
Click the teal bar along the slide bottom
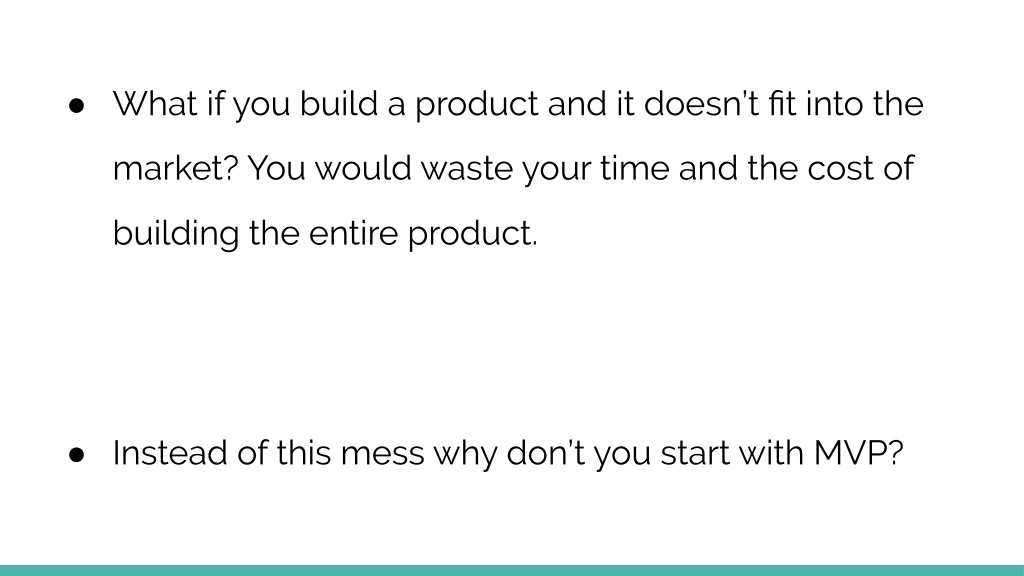click(512, 571)
